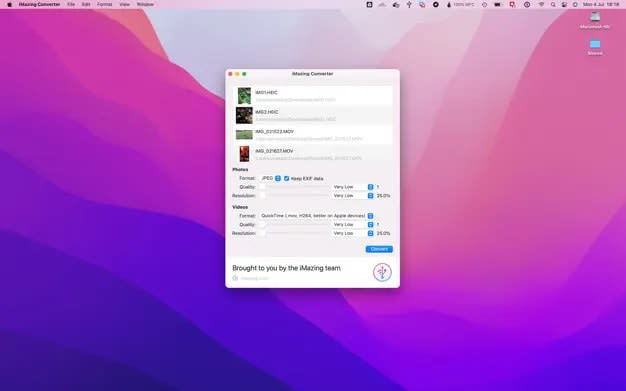Open Control Center in the menu bar
The image size is (626, 391).
coord(564,4)
